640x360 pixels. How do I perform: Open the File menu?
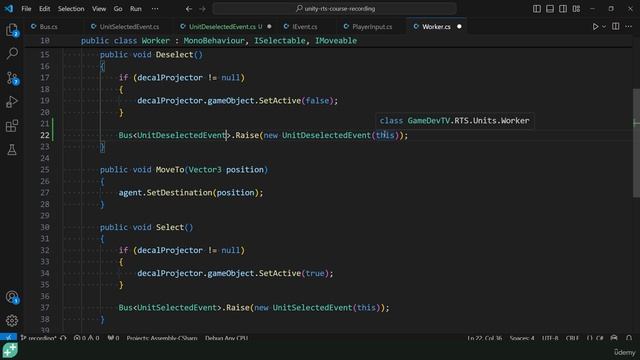[26, 9]
